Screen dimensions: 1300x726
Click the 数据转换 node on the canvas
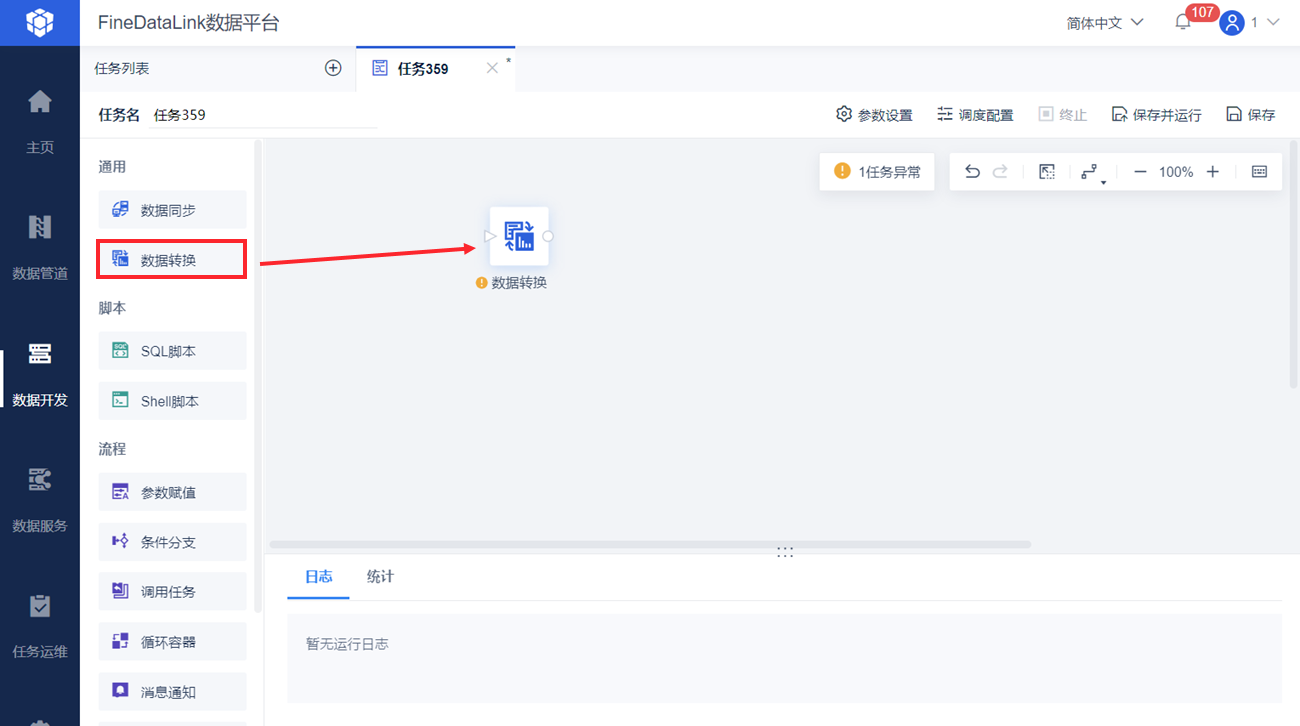point(519,236)
